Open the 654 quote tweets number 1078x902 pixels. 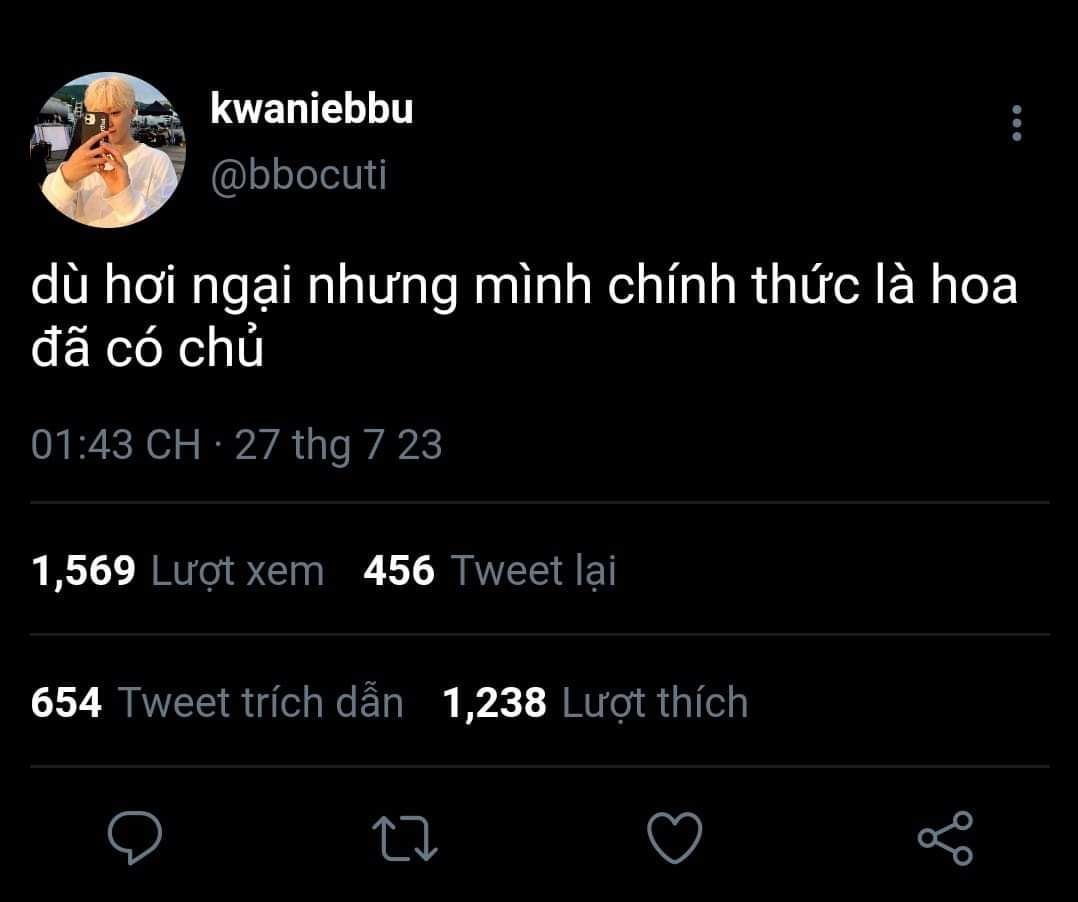66,703
